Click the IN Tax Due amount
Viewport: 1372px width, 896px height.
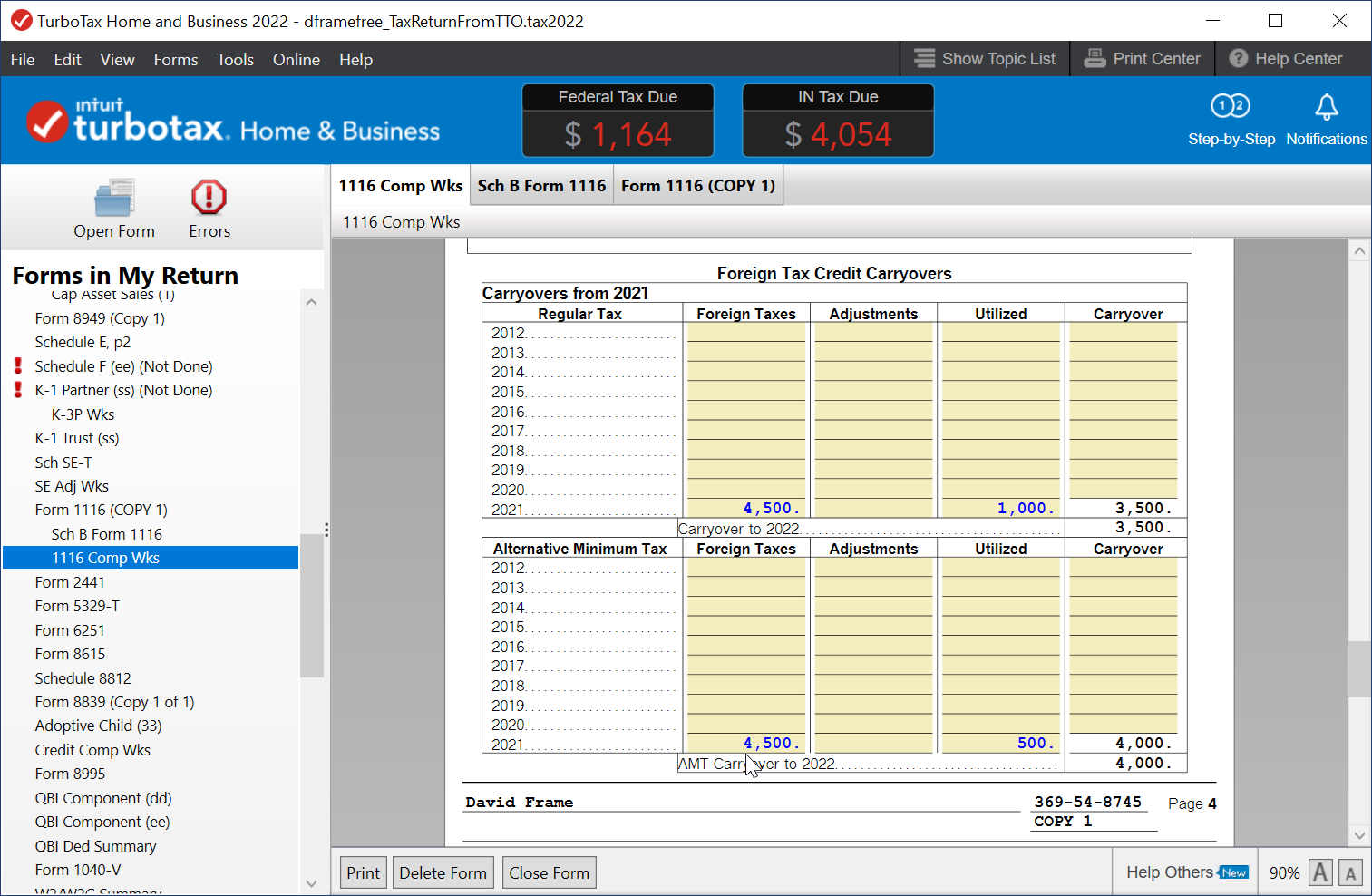pos(838,134)
